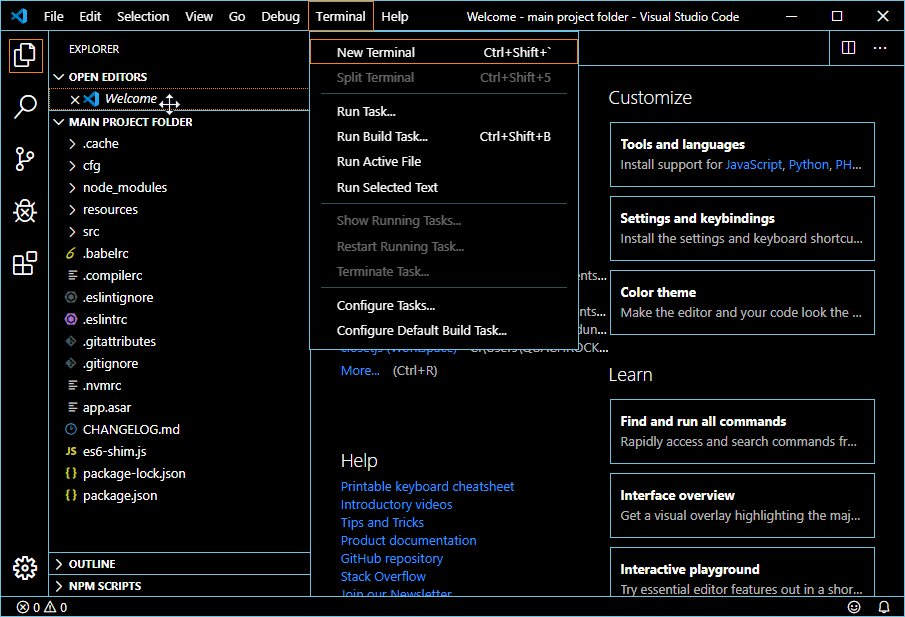Image resolution: width=905 pixels, height=617 pixels.
Task: Select Configure Default Build Task...
Action: [x=444, y=331]
